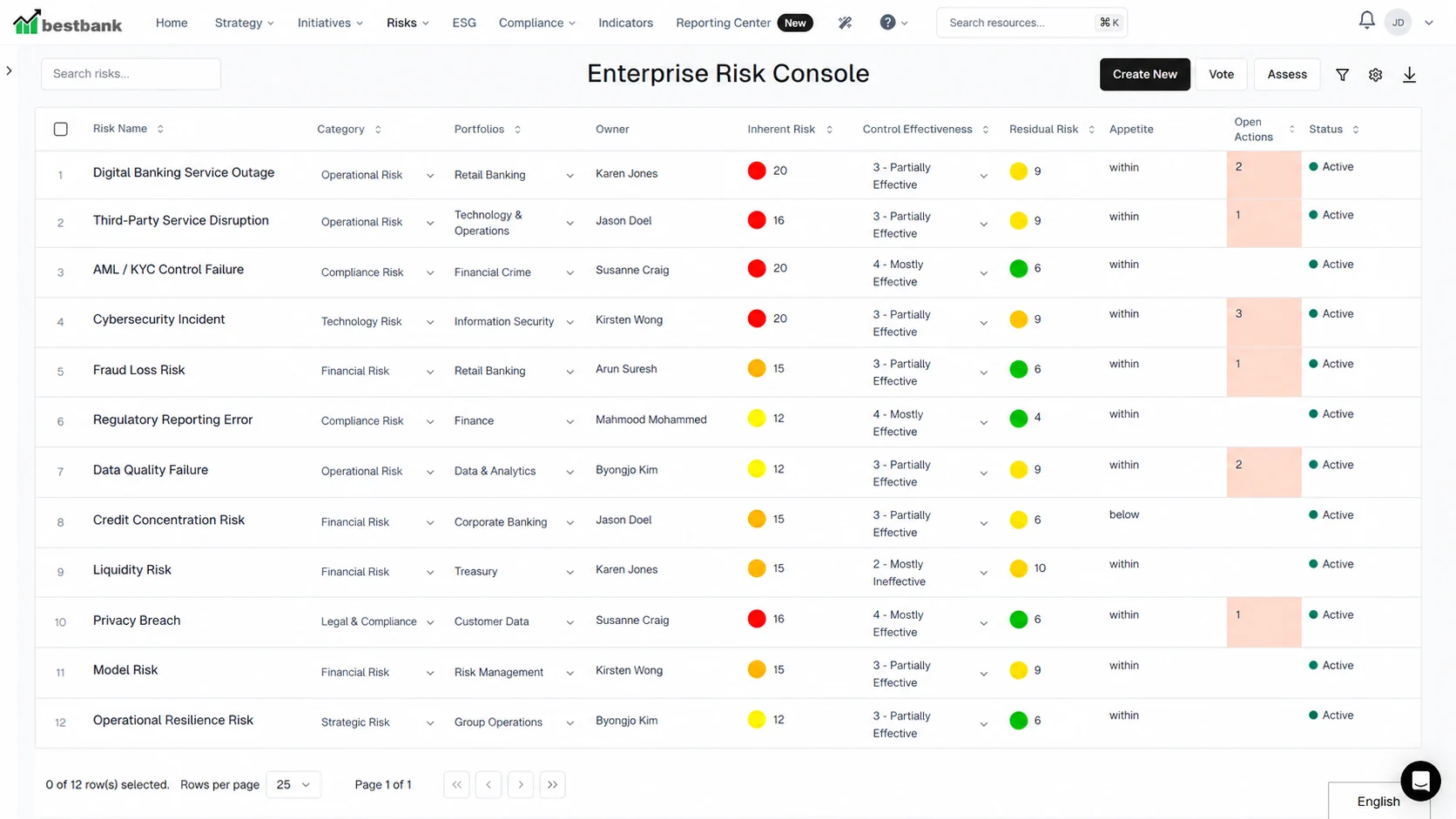Click the Vote button
The width and height of the screenshot is (1456, 819).
[x=1221, y=74]
